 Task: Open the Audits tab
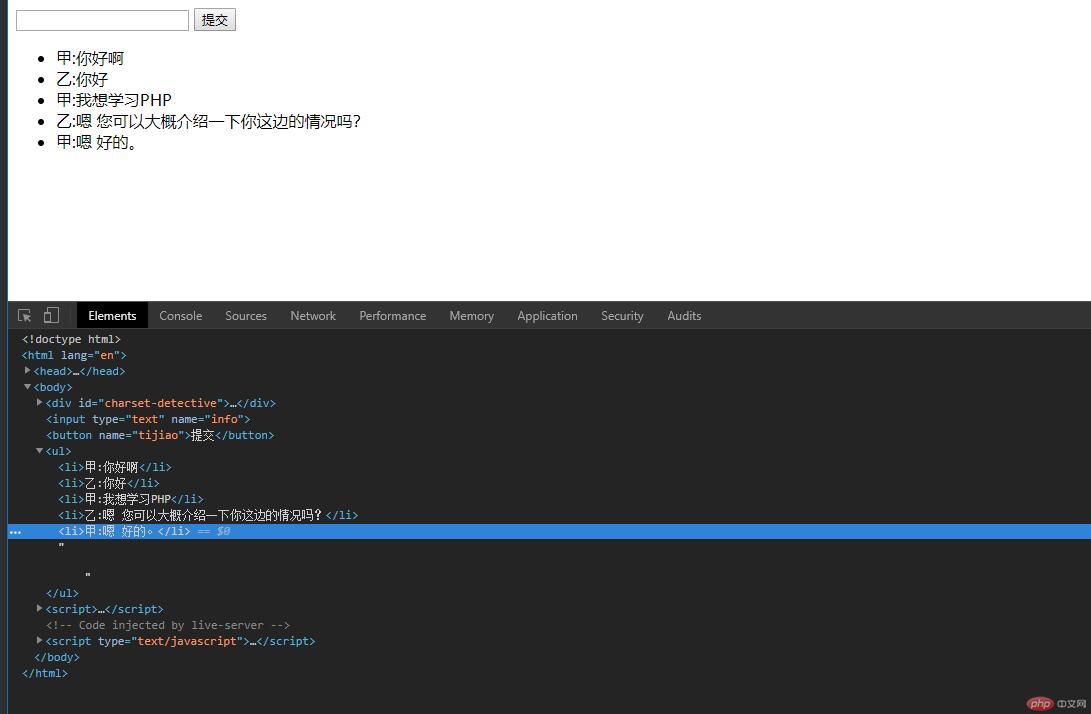click(x=684, y=315)
